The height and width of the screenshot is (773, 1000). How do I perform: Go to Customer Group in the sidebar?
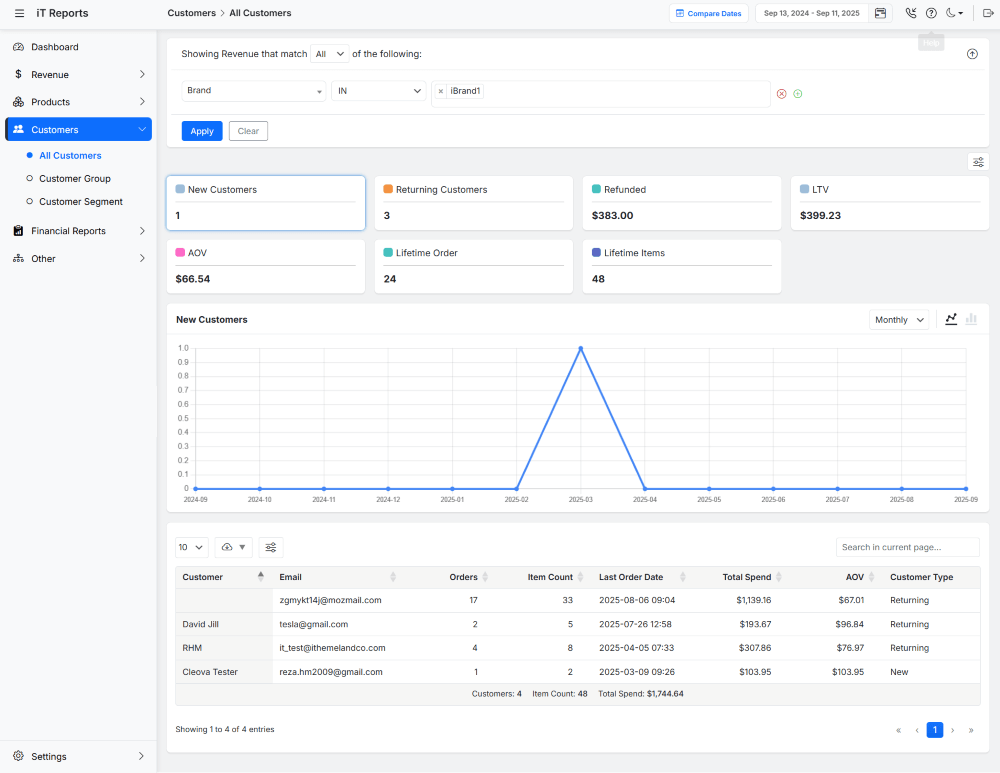[x=74, y=178]
